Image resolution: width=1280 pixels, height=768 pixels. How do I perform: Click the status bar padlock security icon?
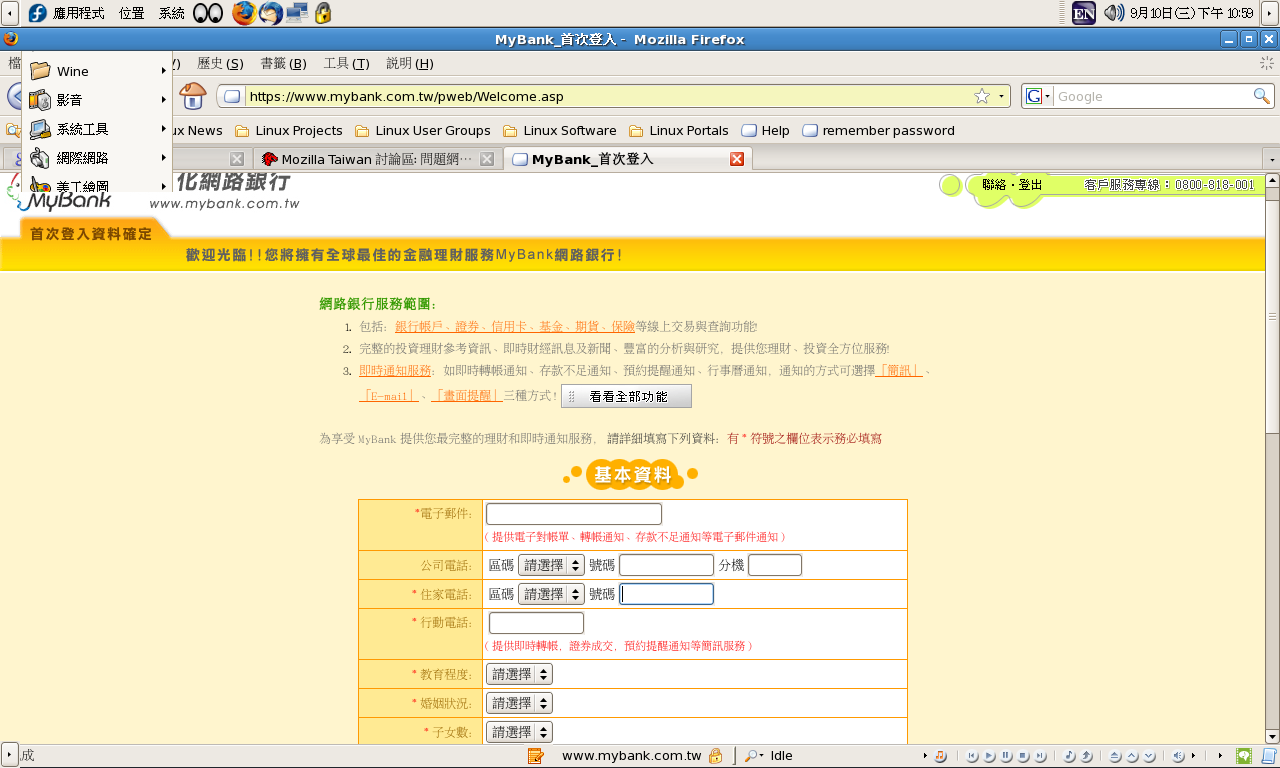coord(715,756)
